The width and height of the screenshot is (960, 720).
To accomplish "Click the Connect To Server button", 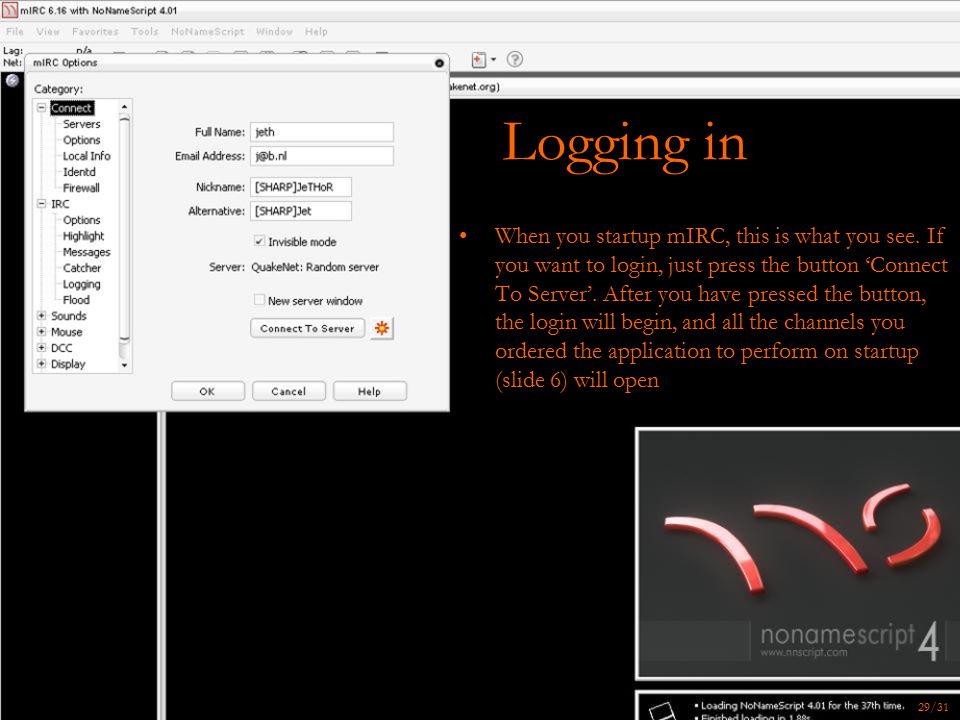I will tap(307, 328).
